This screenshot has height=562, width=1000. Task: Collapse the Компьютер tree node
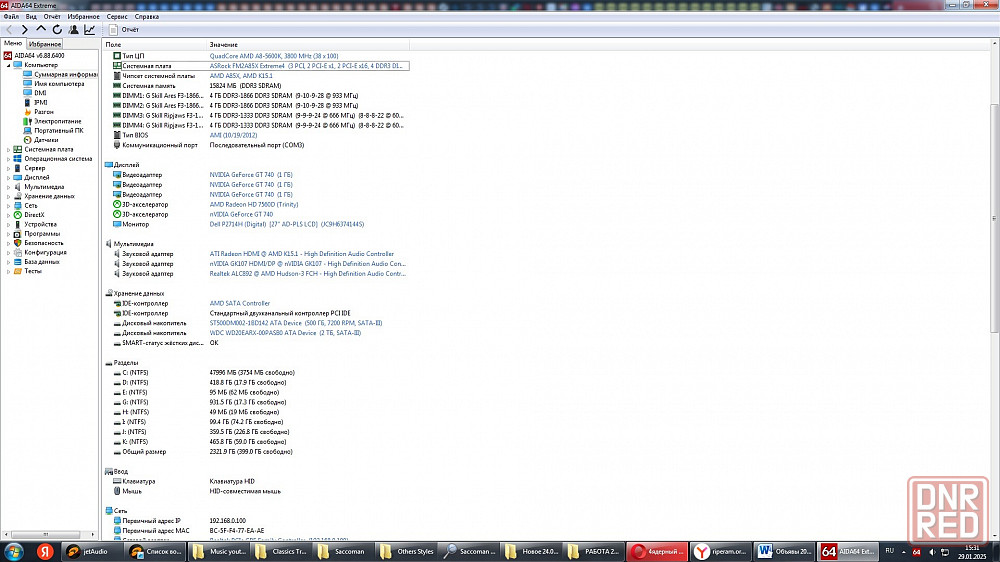point(8,65)
